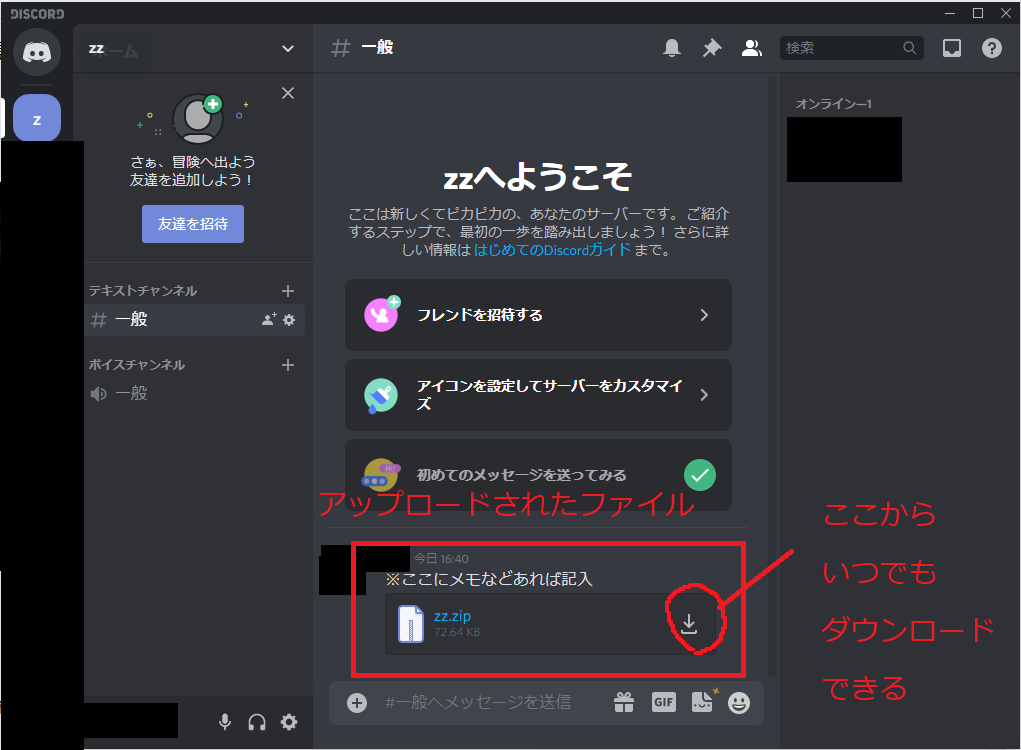1021x750 pixels.
Task: Show pinned messages
Action: pos(712,48)
